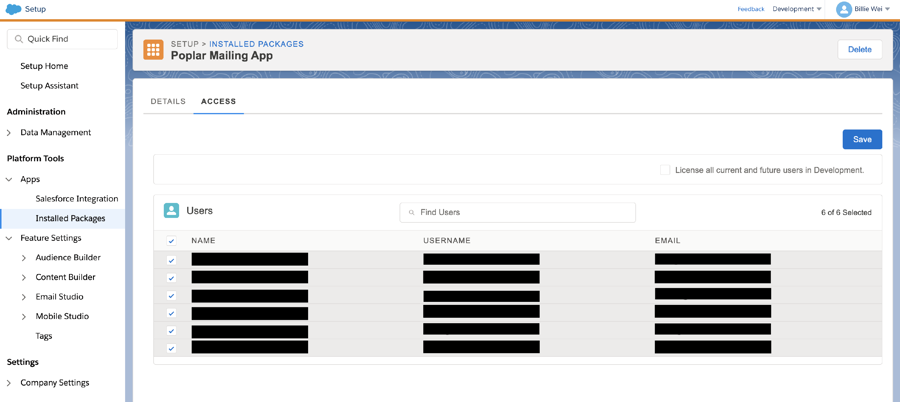
Task: Expand the Audience Builder item
Action: [24, 258]
